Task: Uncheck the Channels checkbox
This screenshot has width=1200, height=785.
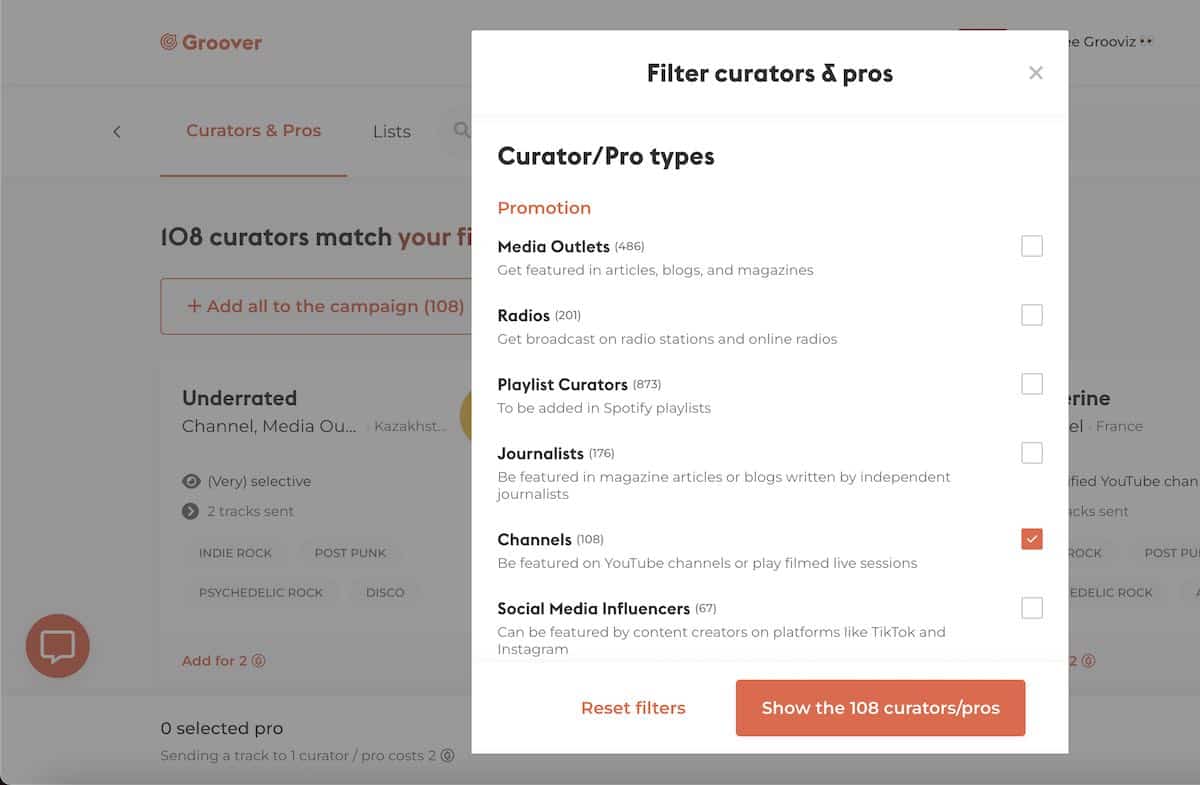Action: 1032,539
